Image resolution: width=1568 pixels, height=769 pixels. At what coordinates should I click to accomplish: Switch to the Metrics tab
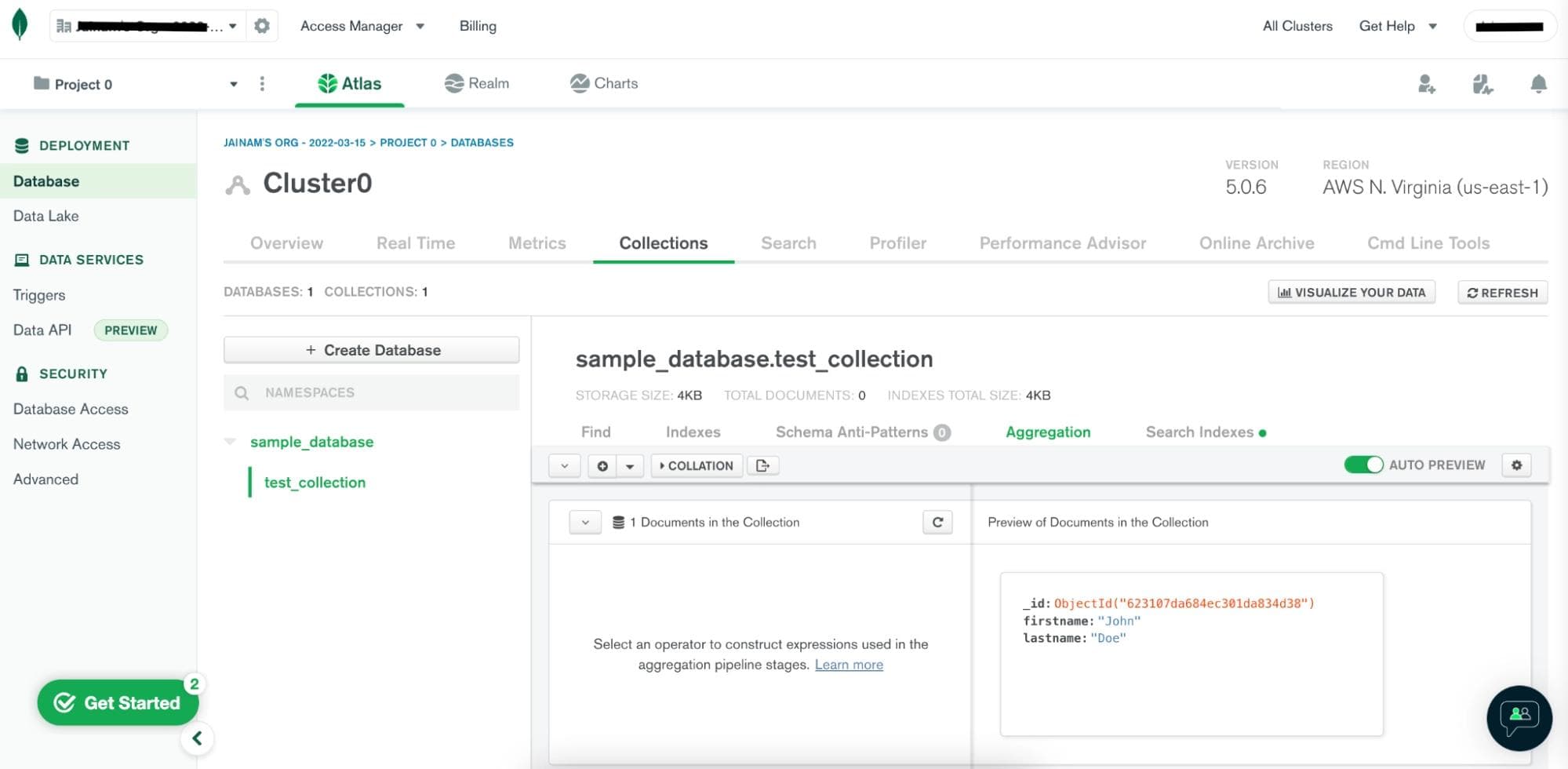point(537,243)
